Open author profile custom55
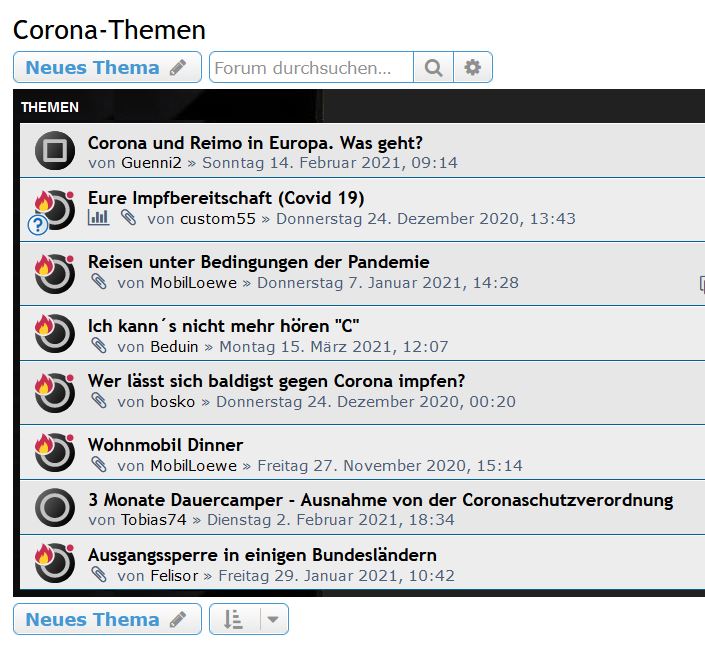The width and height of the screenshot is (705, 645). pos(218,219)
